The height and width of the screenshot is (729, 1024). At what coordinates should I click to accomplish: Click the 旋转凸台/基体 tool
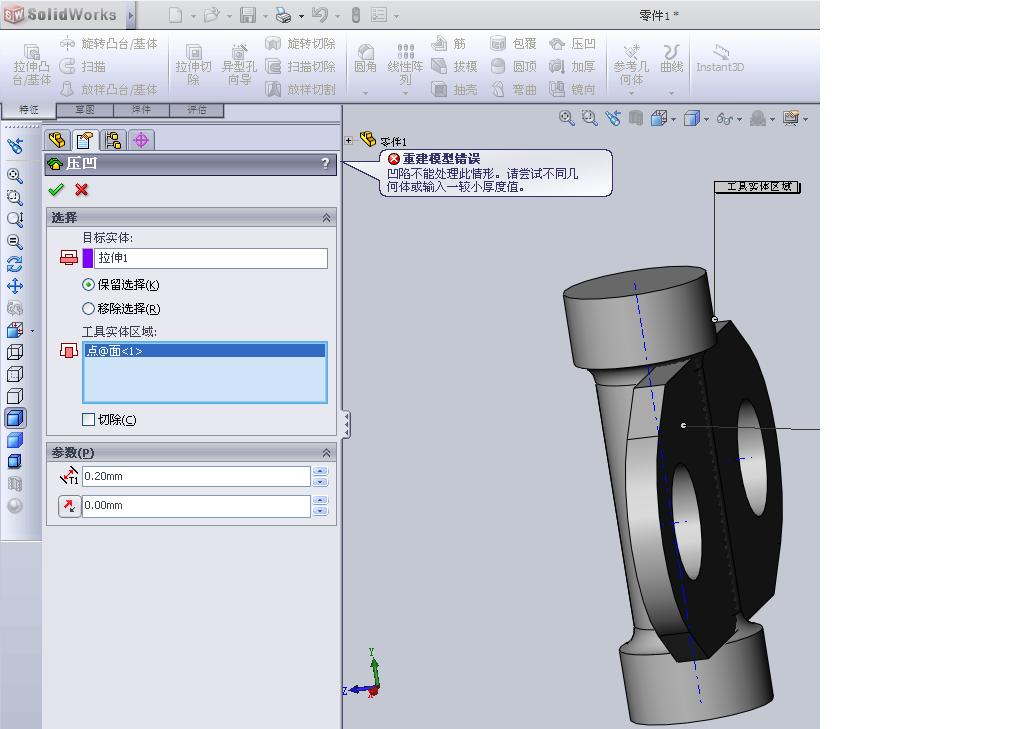108,44
